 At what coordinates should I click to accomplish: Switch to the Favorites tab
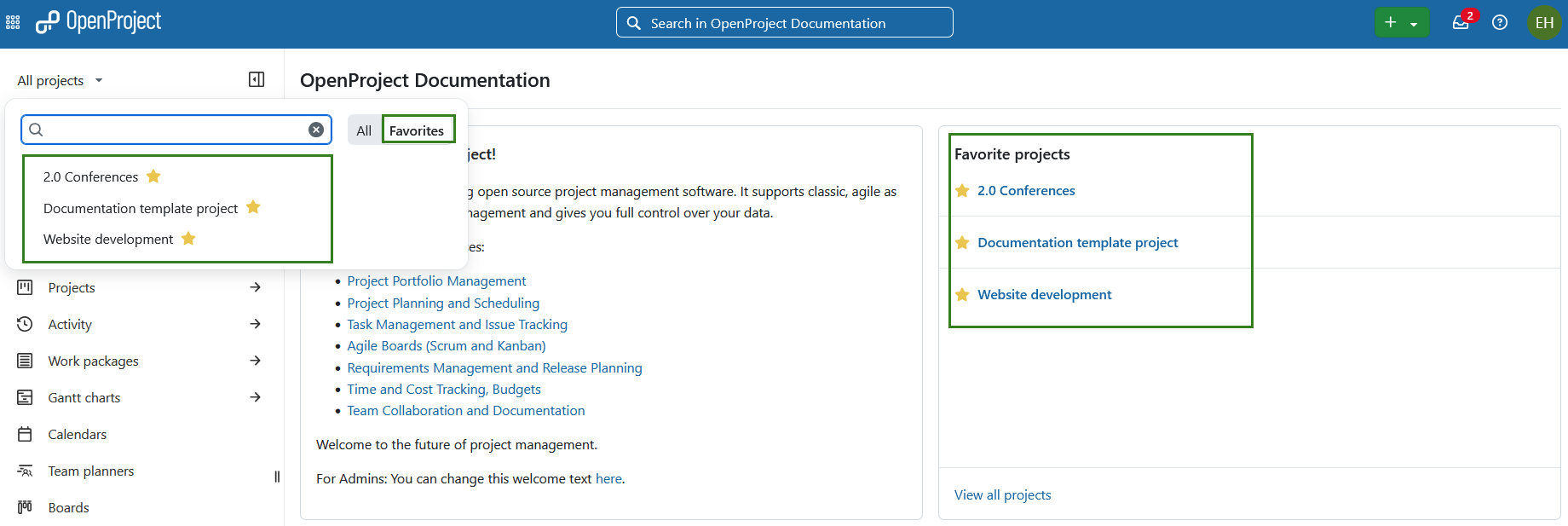coord(417,130)
